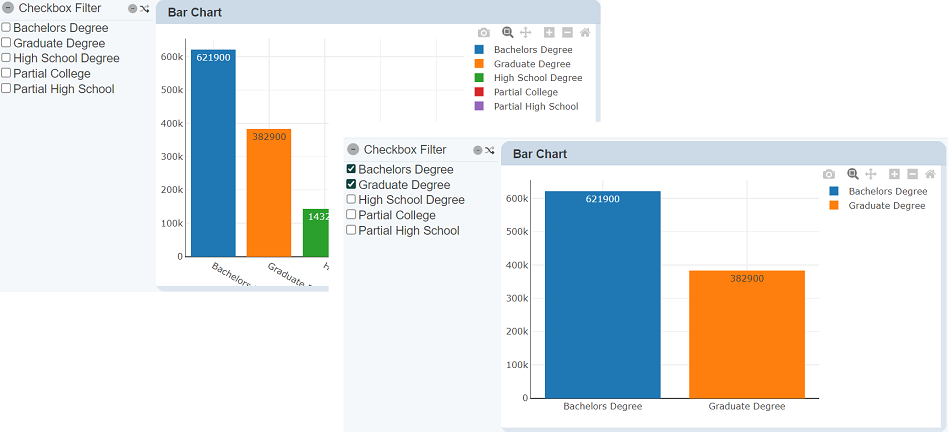Click the zoom in plus icon in two-bar chart
948x432 pixels.
click(894, 174)
